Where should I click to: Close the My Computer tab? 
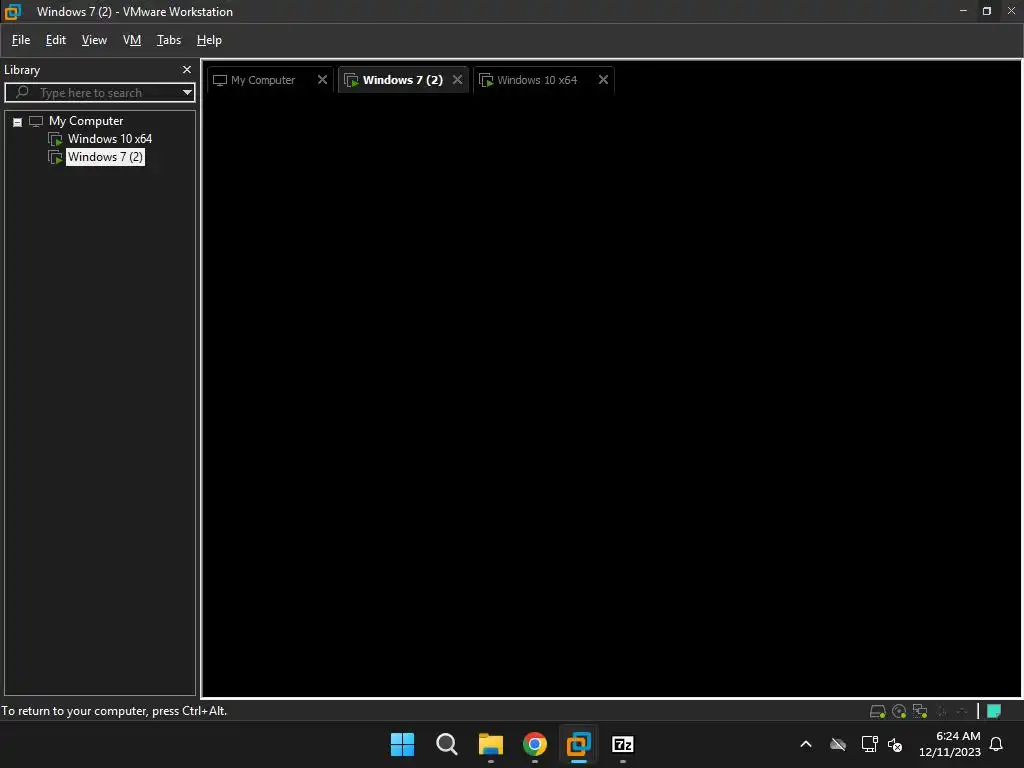click(322, 80)
